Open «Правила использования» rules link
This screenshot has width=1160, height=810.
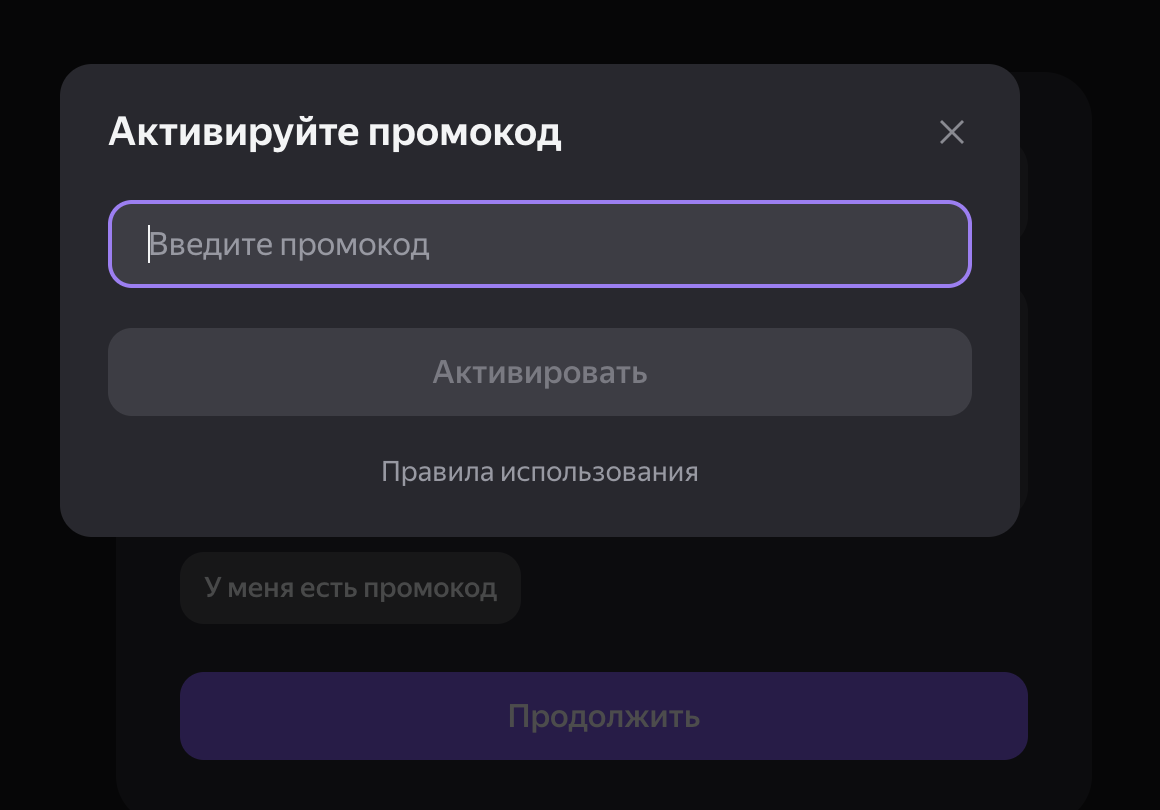tap(539, 471)
